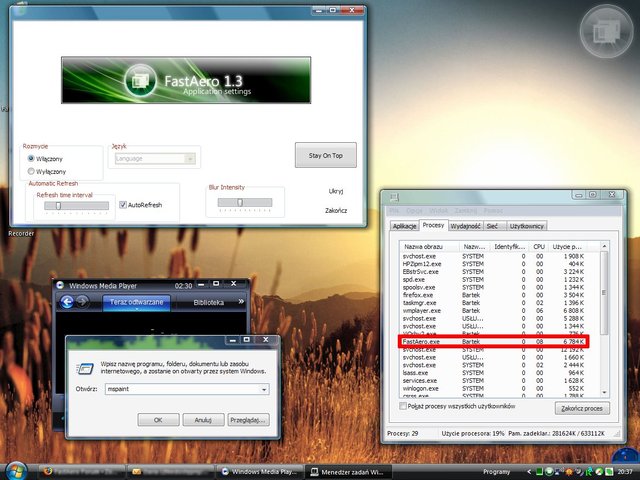The width and height of the screenshot is (640, 480).
Task: Switch to the Wydajność tab
Action: [x=466, y=226]
